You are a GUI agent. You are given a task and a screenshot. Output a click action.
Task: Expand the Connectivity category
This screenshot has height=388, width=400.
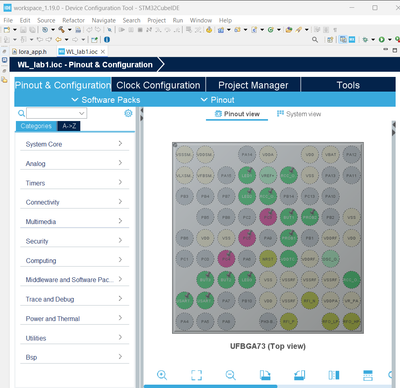point(74,202)
